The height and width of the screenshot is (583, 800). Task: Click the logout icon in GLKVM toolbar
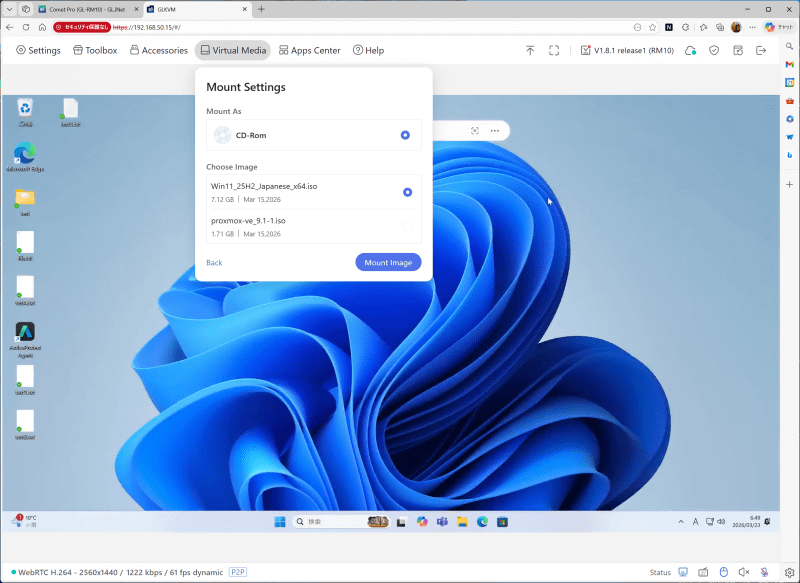(761, 50)
